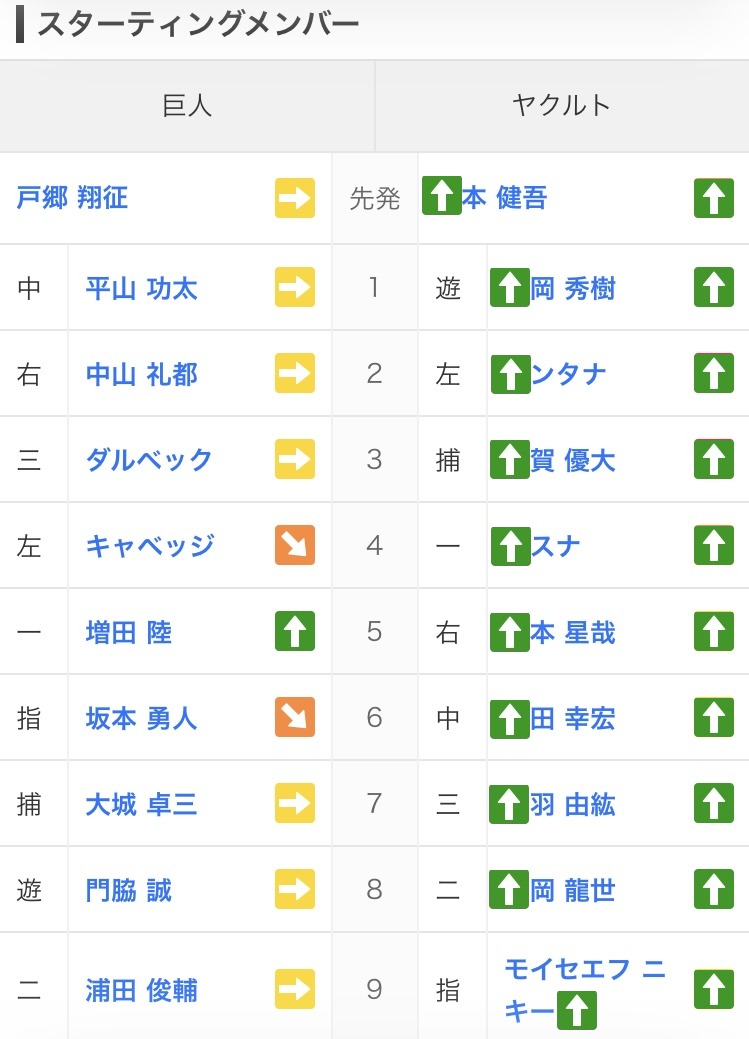Tap the キャベッジ player name
Viewport: 749px width, 1039px height.
tap(149, 546)
